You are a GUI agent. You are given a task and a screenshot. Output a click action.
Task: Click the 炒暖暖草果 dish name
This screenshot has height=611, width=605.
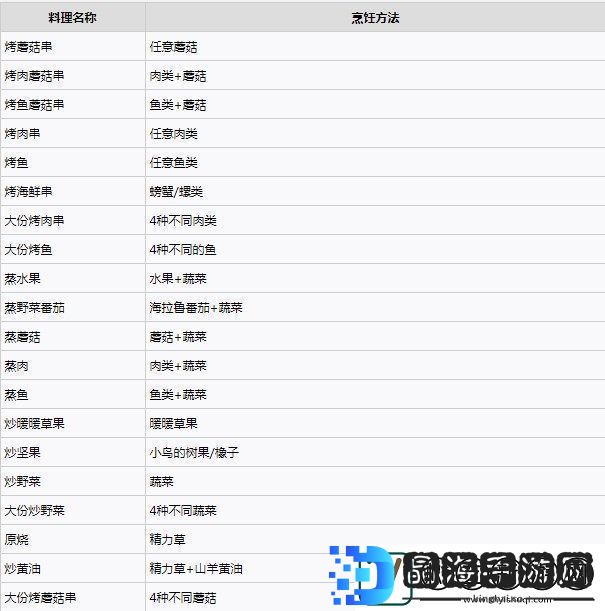[34, 424]
